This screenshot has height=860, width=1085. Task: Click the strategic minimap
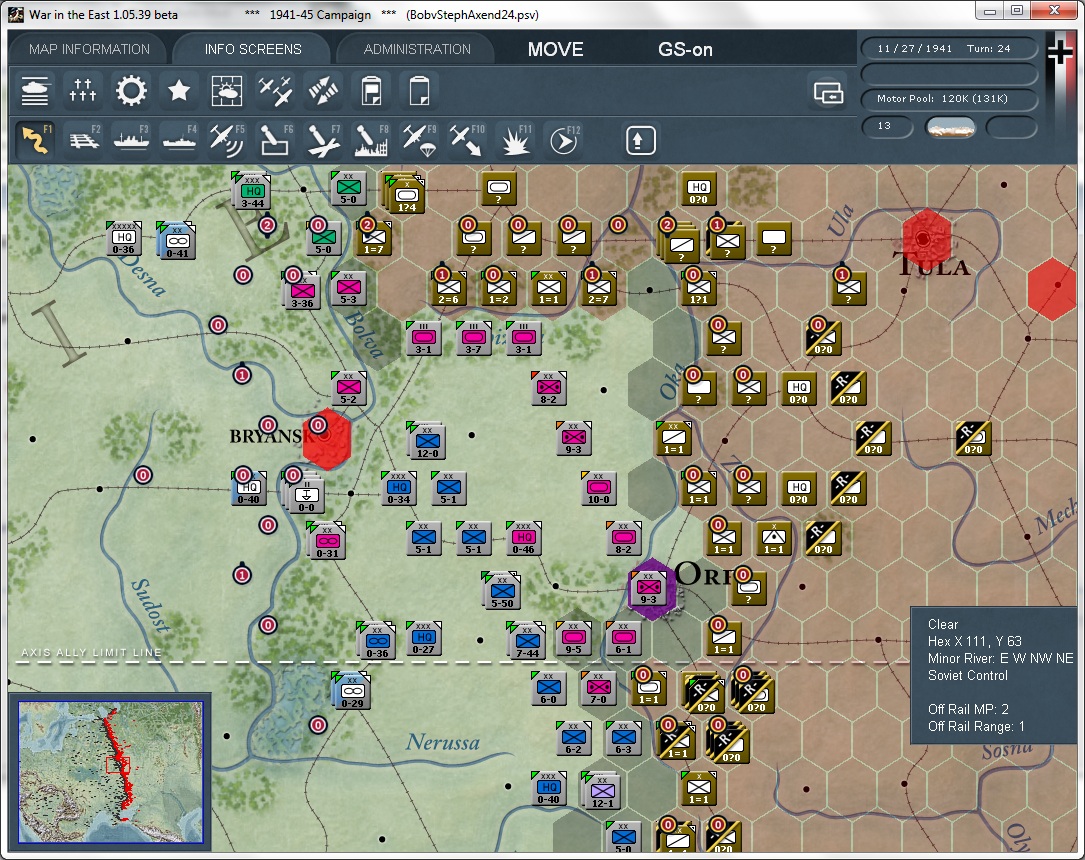pos(111,771)
